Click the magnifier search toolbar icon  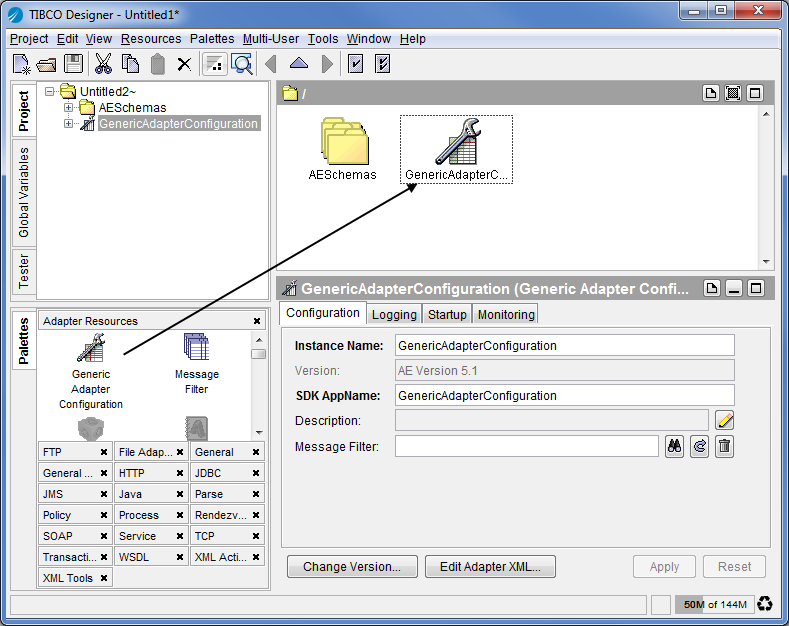[242, 64]
